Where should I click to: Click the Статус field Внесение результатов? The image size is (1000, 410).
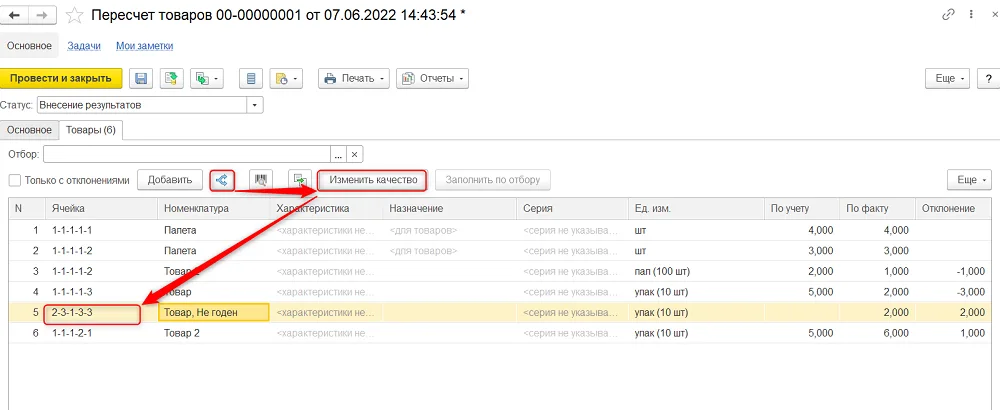142,105
